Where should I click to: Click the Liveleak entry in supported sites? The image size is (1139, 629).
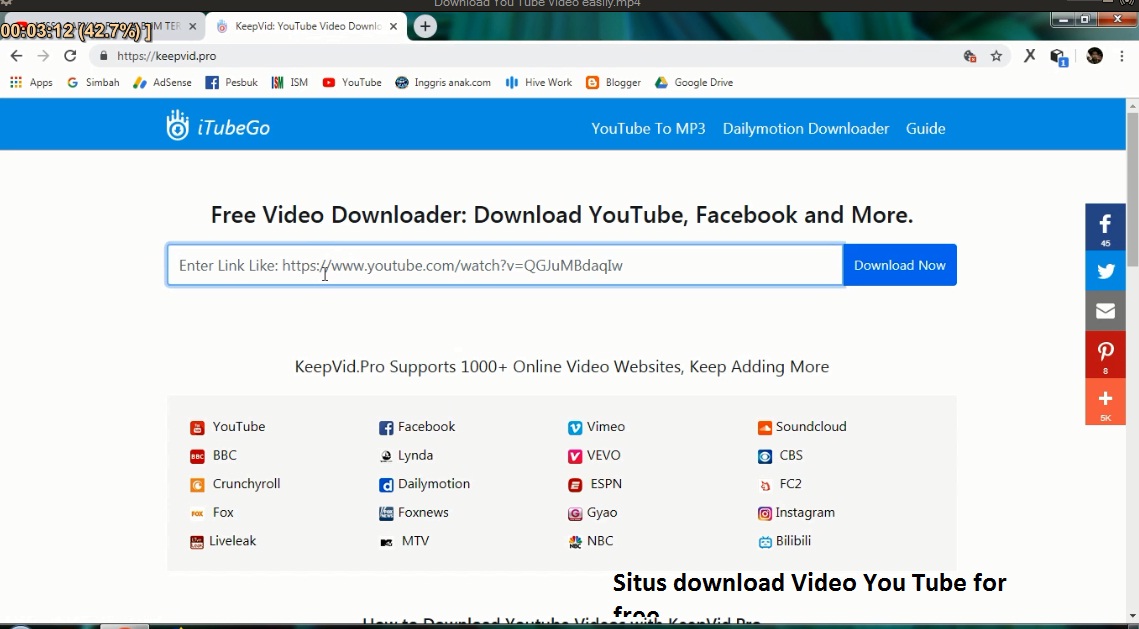(x=223, y=541)
